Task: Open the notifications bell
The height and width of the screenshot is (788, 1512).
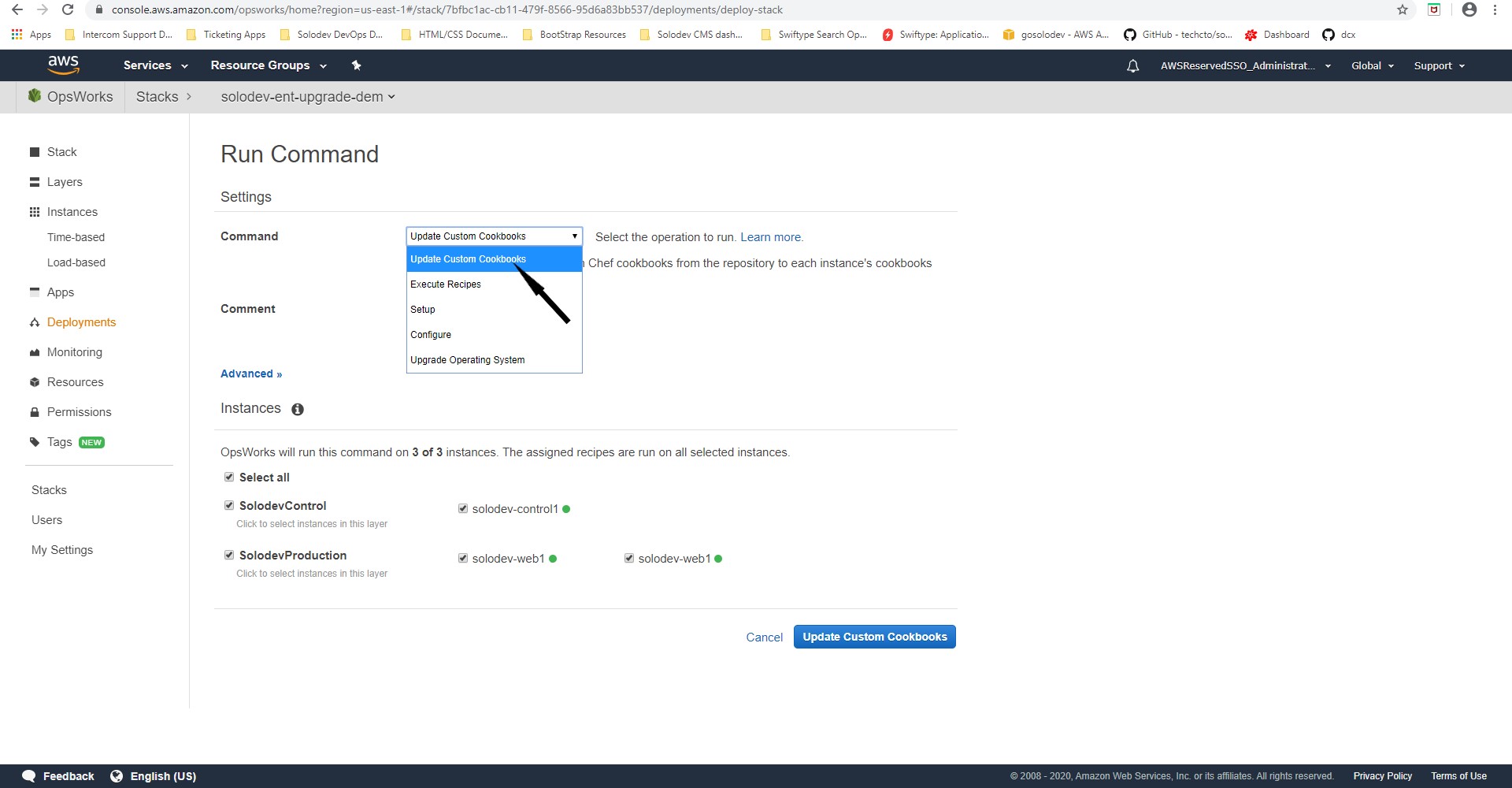Action: pos(1132,66)
